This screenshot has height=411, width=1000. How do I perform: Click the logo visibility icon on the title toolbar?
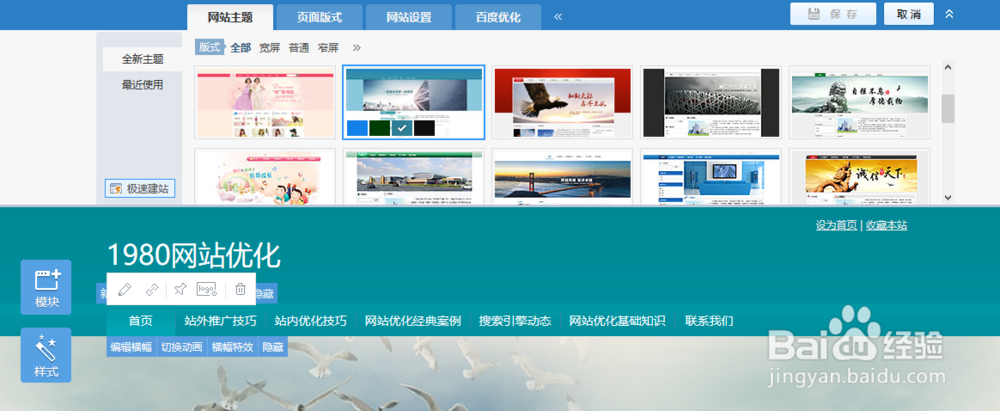click(207, 289)
